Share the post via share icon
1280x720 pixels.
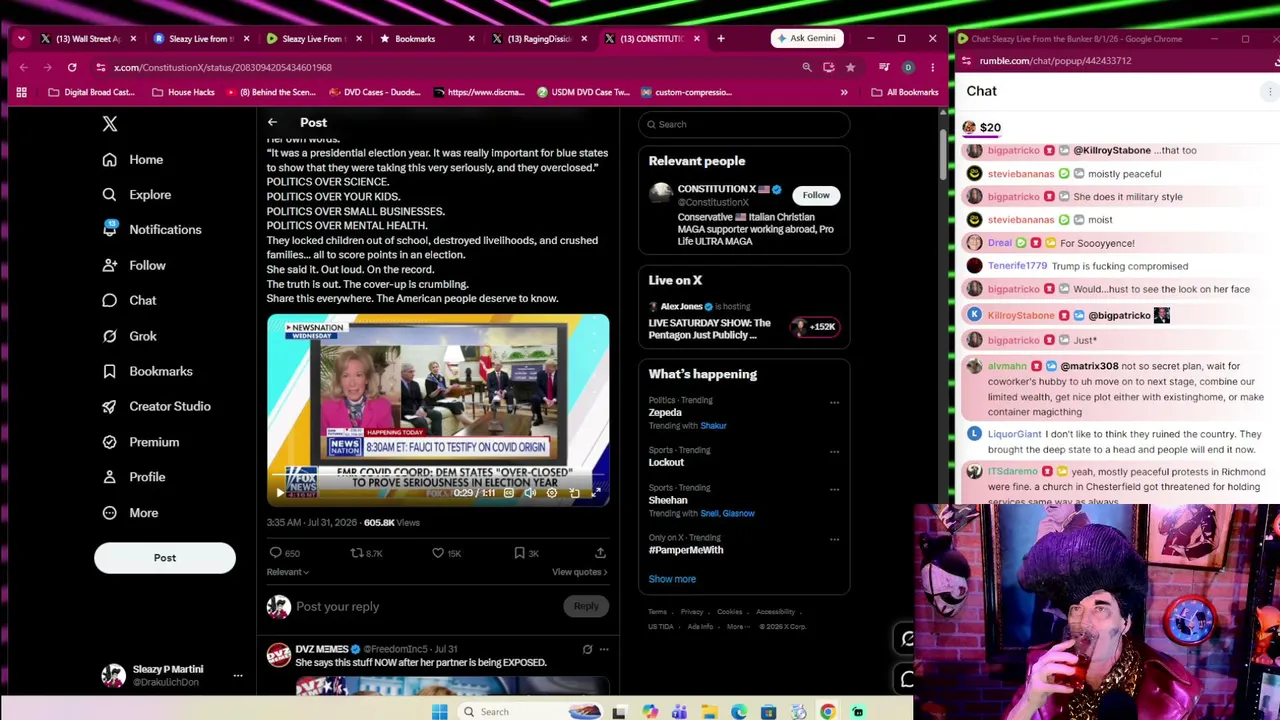(600, 553)
